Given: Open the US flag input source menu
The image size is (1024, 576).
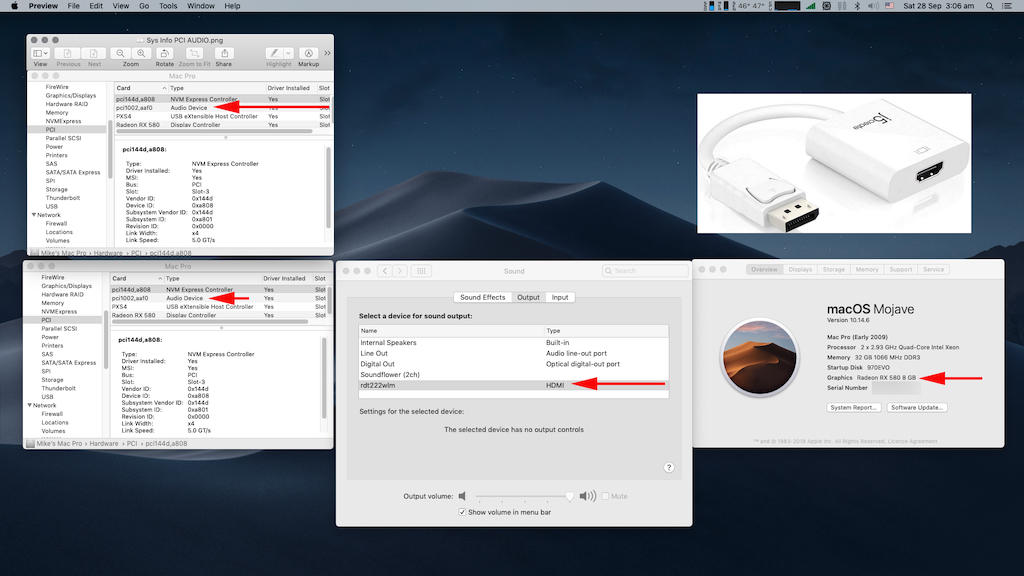Looking at the screenshot, I should [889, 6].
